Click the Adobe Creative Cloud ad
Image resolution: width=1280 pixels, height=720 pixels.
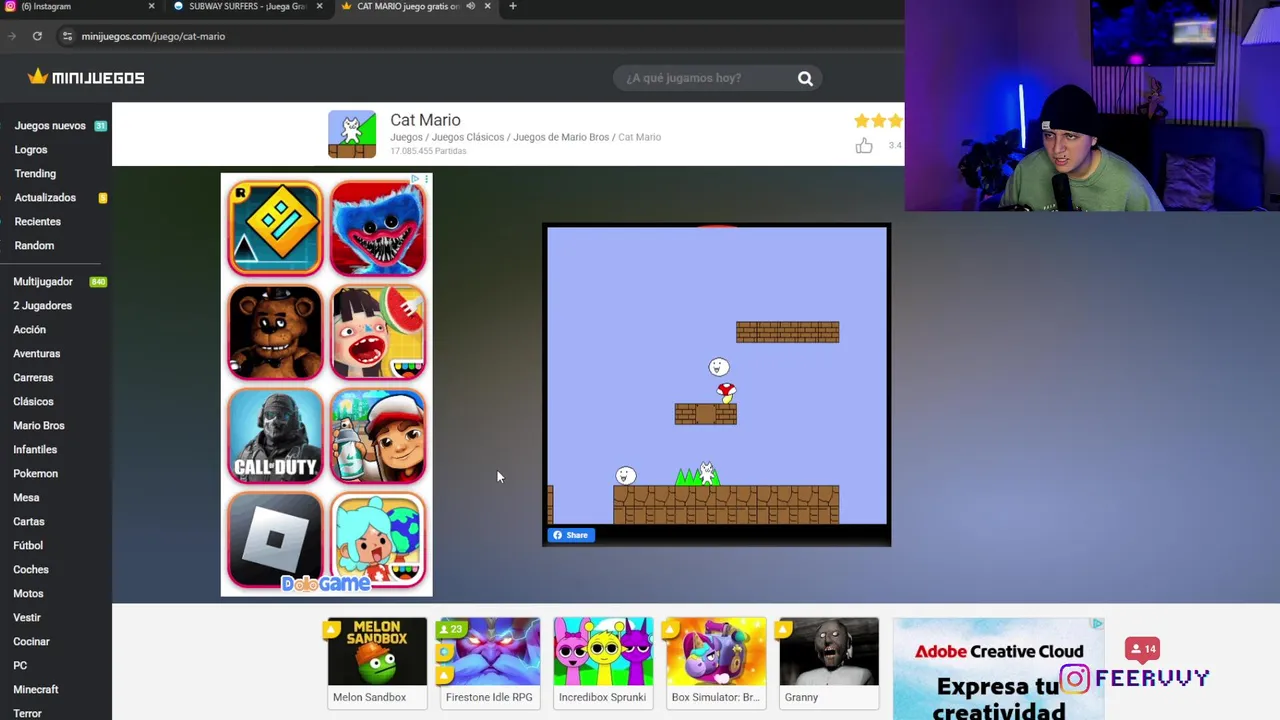pyautogui.click(x=998, y=668)
